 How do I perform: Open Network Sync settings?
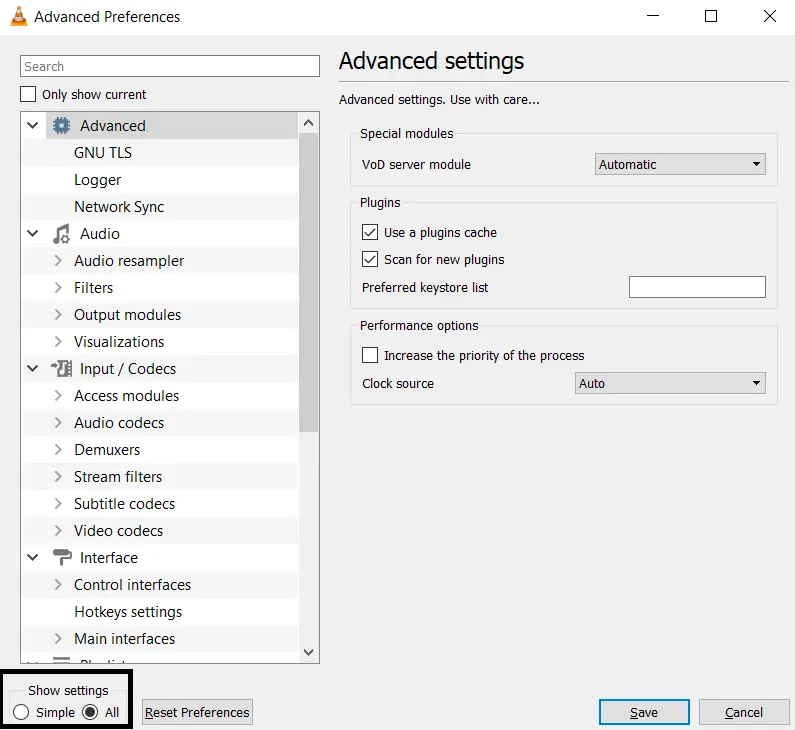click(119, 207)
